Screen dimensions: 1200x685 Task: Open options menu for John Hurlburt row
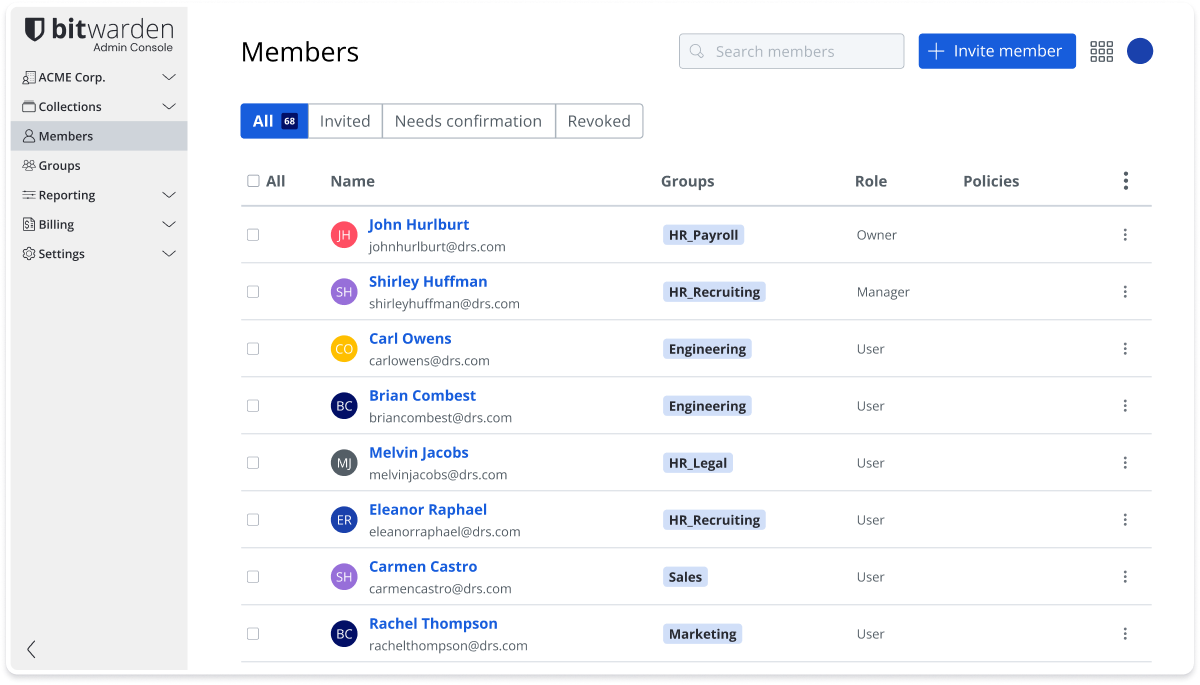coord(1125,235)
